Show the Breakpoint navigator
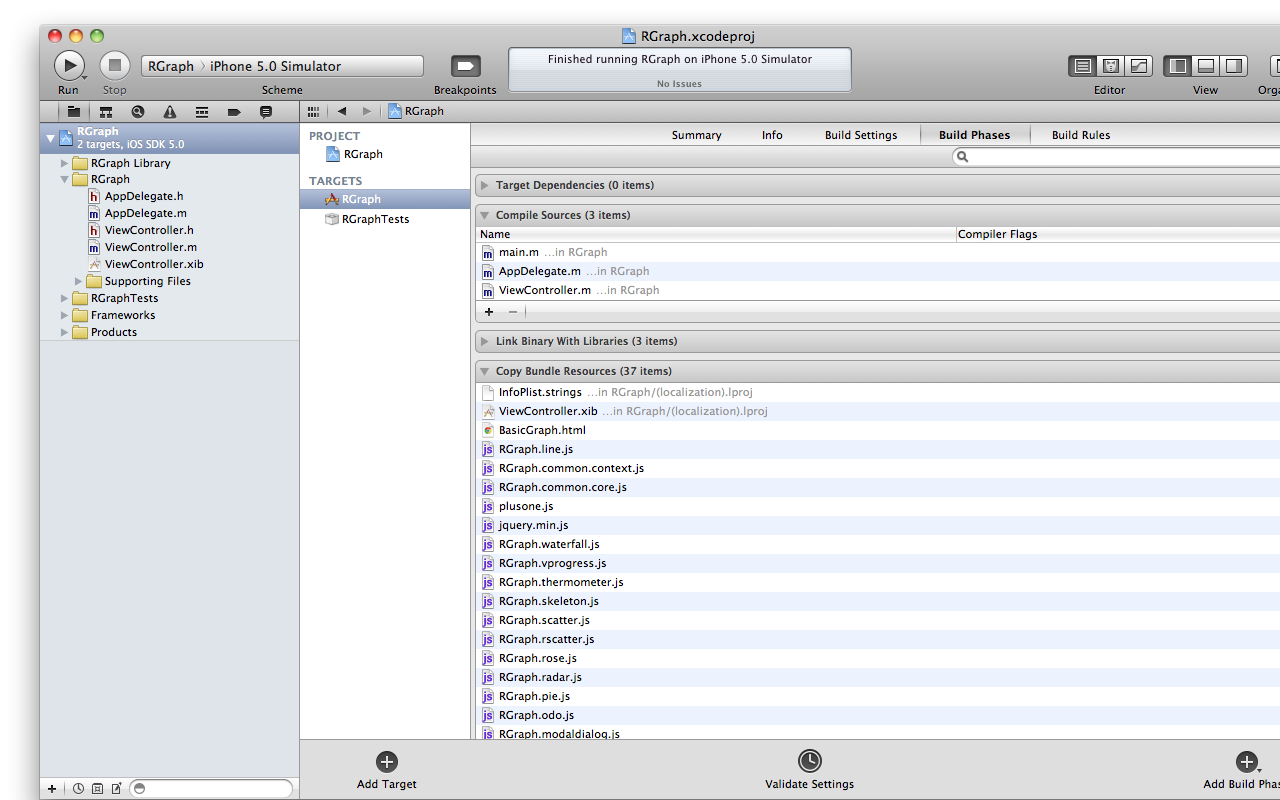Viewport: 1280px width, 800px height. pos(234,112)
